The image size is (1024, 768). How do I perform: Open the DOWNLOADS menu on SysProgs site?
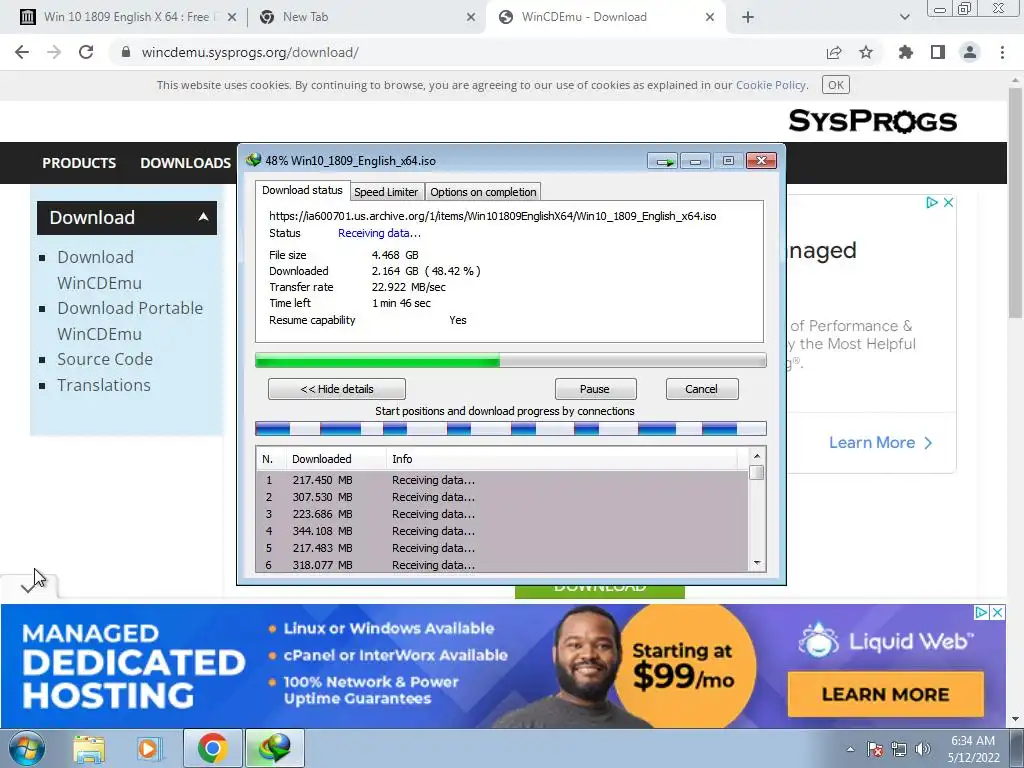(x=185, y=163)
